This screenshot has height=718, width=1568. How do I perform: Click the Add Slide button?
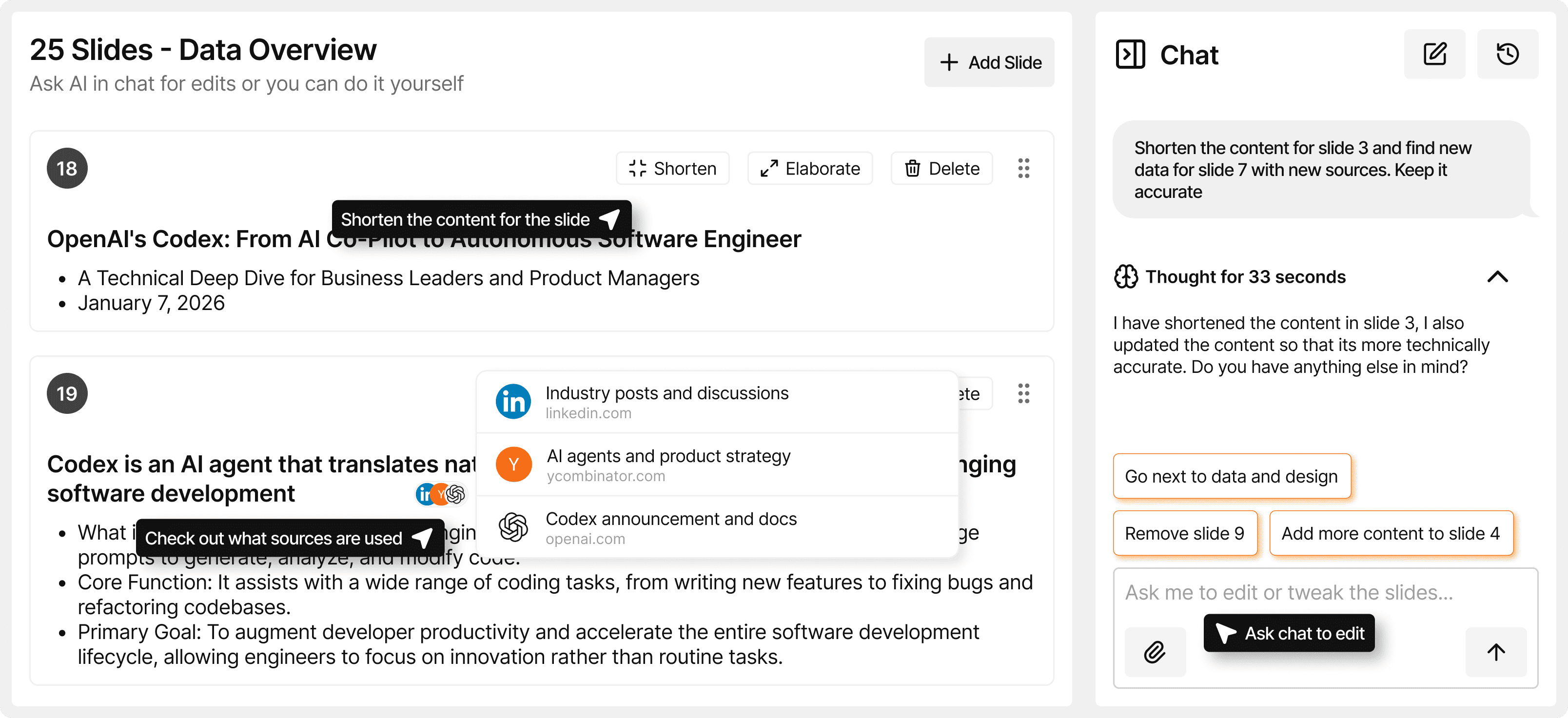pos(989,62)
